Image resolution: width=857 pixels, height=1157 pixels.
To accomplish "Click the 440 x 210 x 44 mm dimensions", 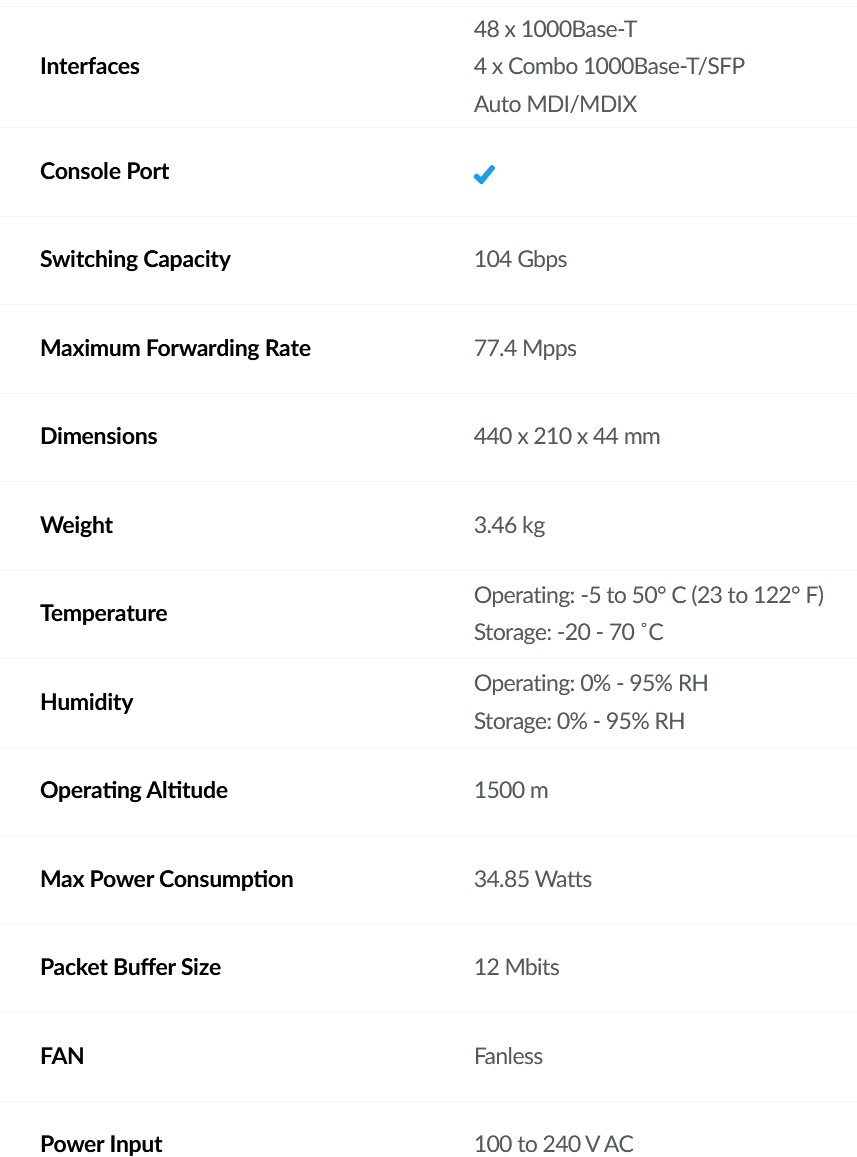I will pyautogui.click(x=567, y=436).
